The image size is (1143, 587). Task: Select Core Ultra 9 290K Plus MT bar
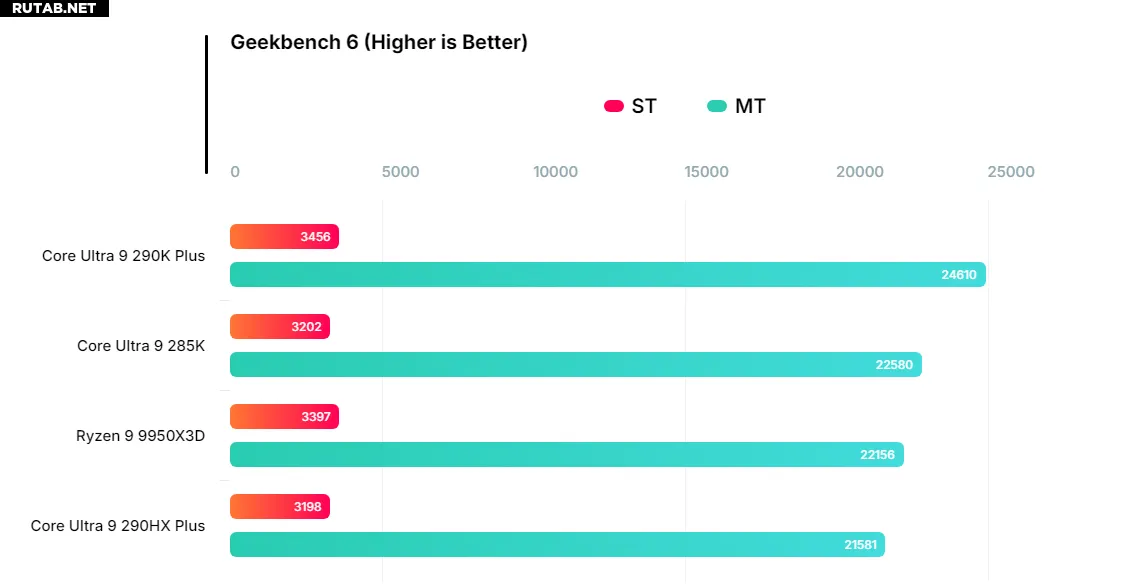pyautogui.click(x=607, y=274)
